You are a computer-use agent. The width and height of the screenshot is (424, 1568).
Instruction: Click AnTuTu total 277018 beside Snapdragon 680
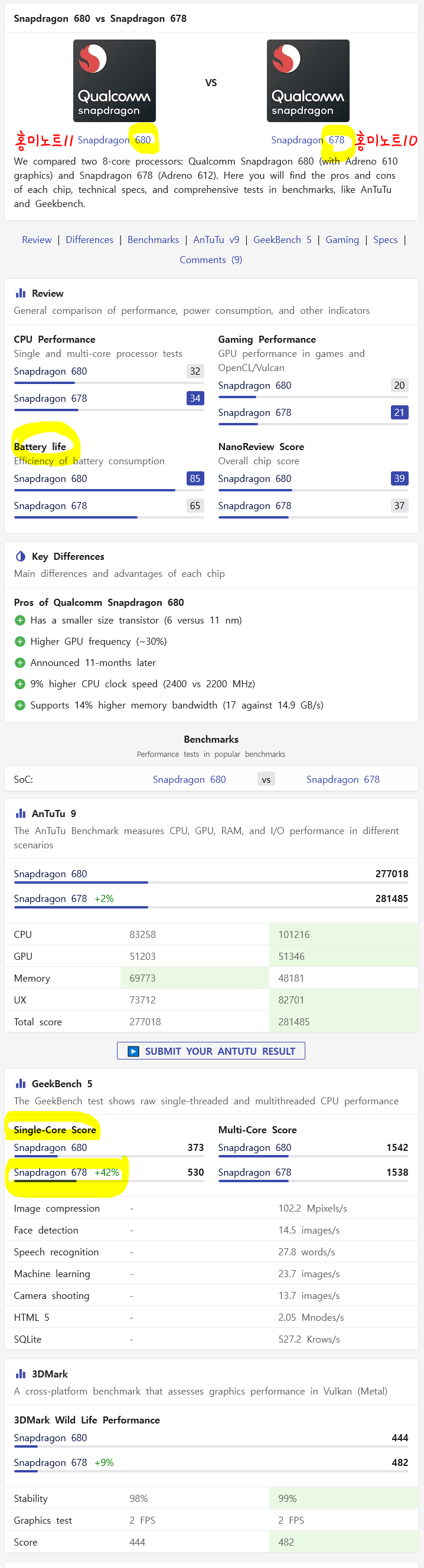tap(392, 874)
